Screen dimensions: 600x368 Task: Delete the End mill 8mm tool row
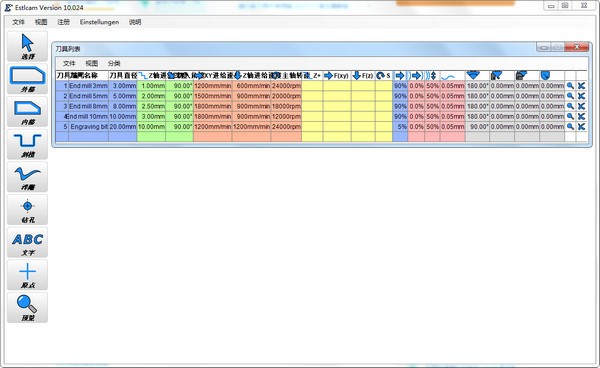click(582, 106)
